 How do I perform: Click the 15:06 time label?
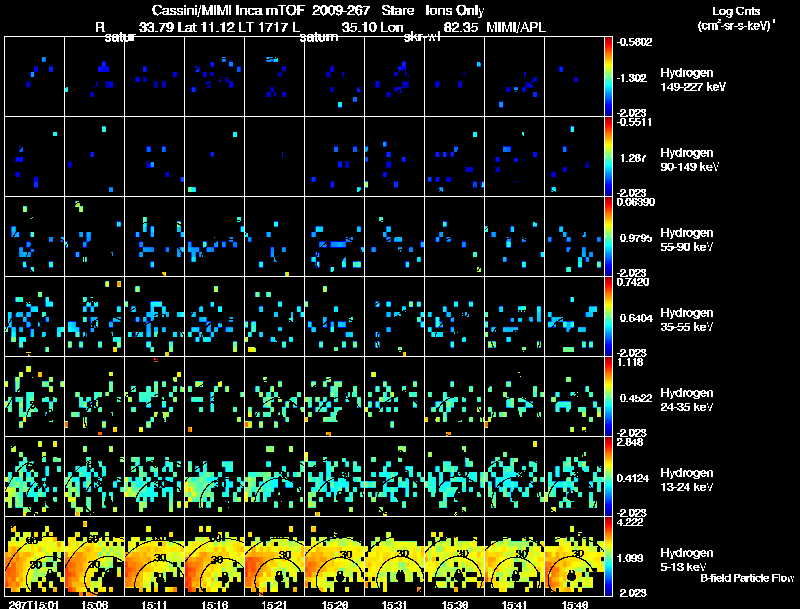point(94,605)
